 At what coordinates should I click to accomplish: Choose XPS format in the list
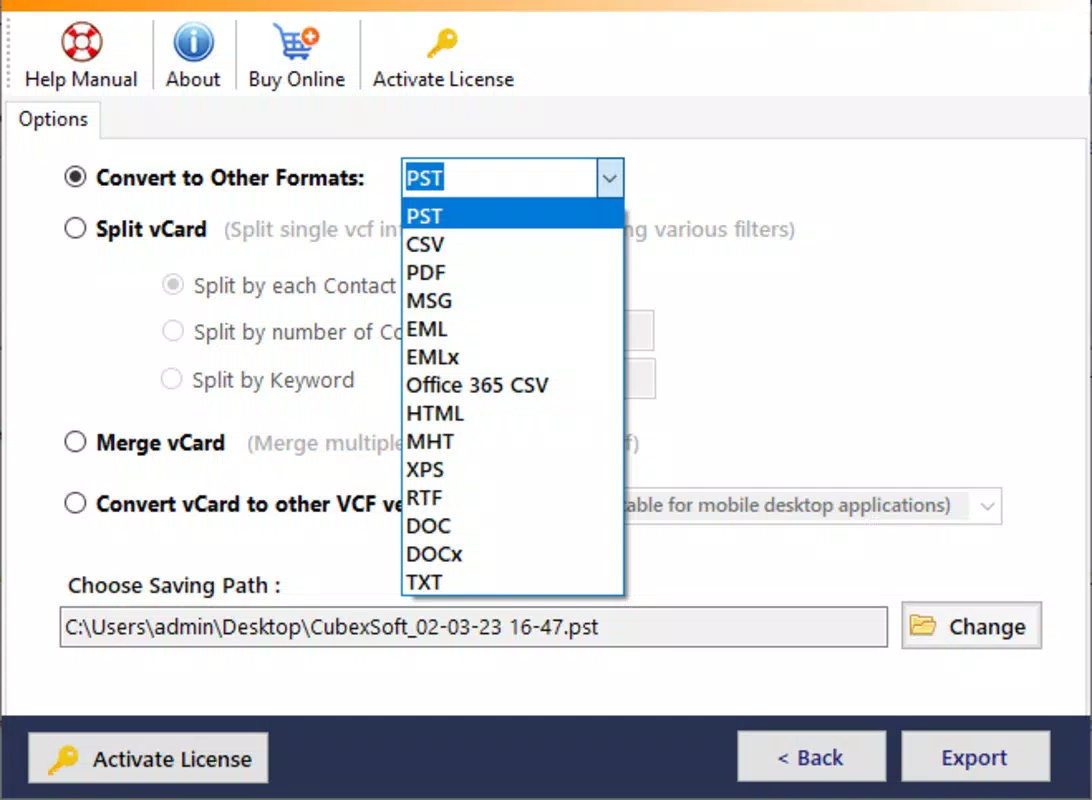[513, 469]
